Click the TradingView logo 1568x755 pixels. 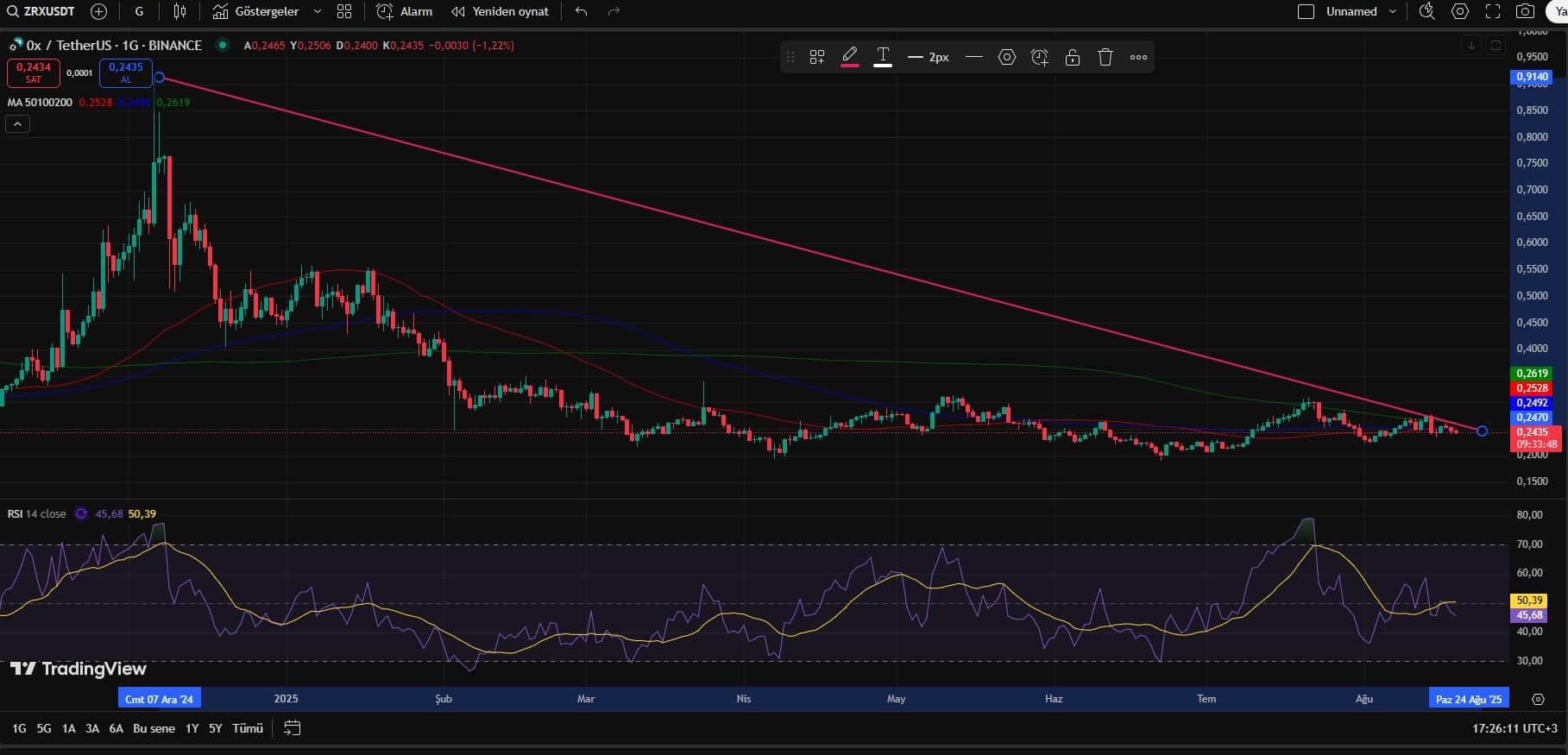79,669
